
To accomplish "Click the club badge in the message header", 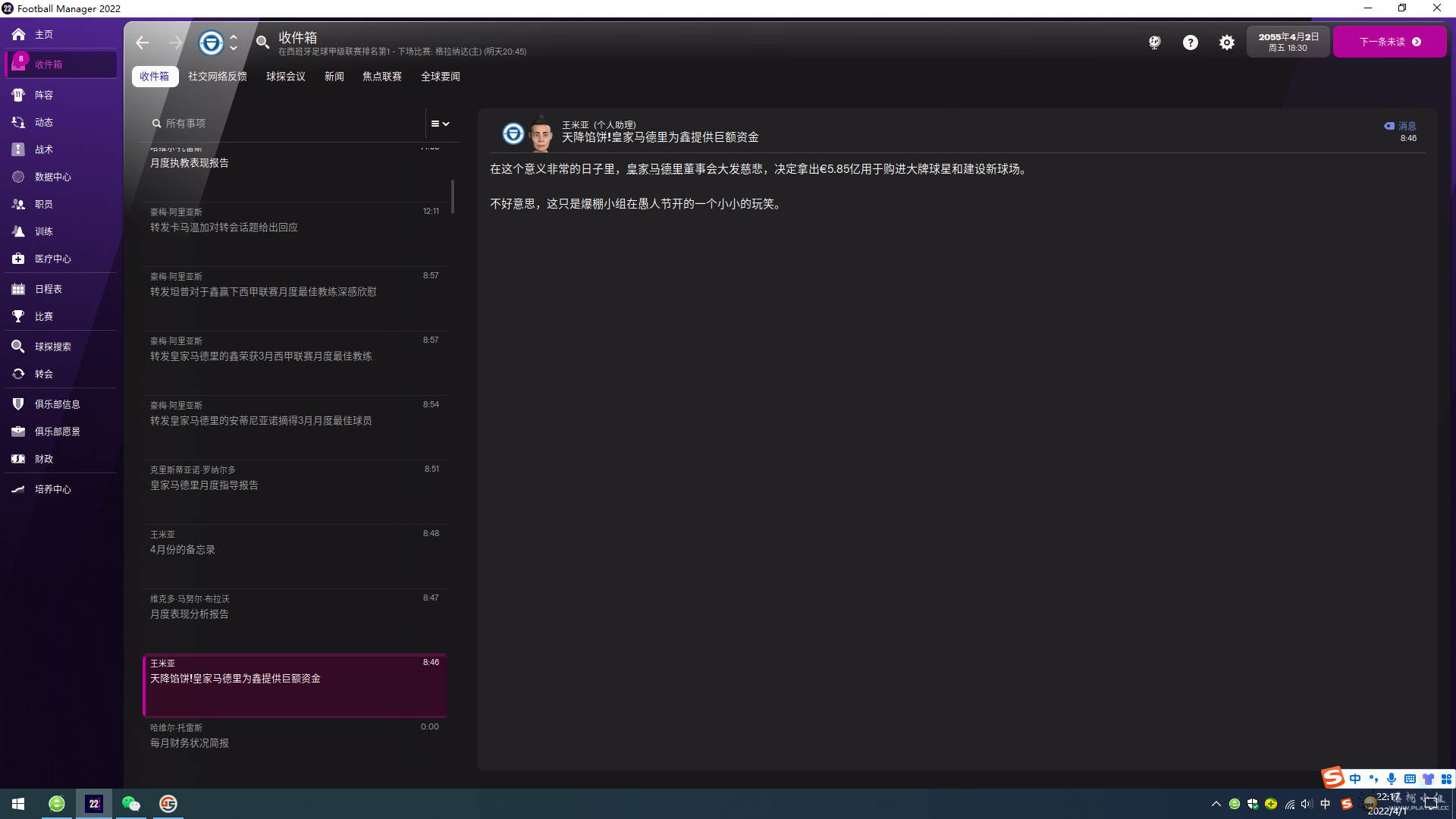I will coord(513,134).
